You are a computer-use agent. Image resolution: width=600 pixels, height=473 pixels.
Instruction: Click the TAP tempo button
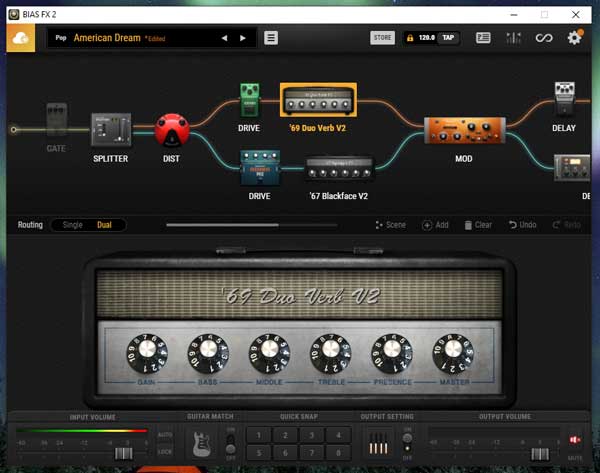coord(448,38)
